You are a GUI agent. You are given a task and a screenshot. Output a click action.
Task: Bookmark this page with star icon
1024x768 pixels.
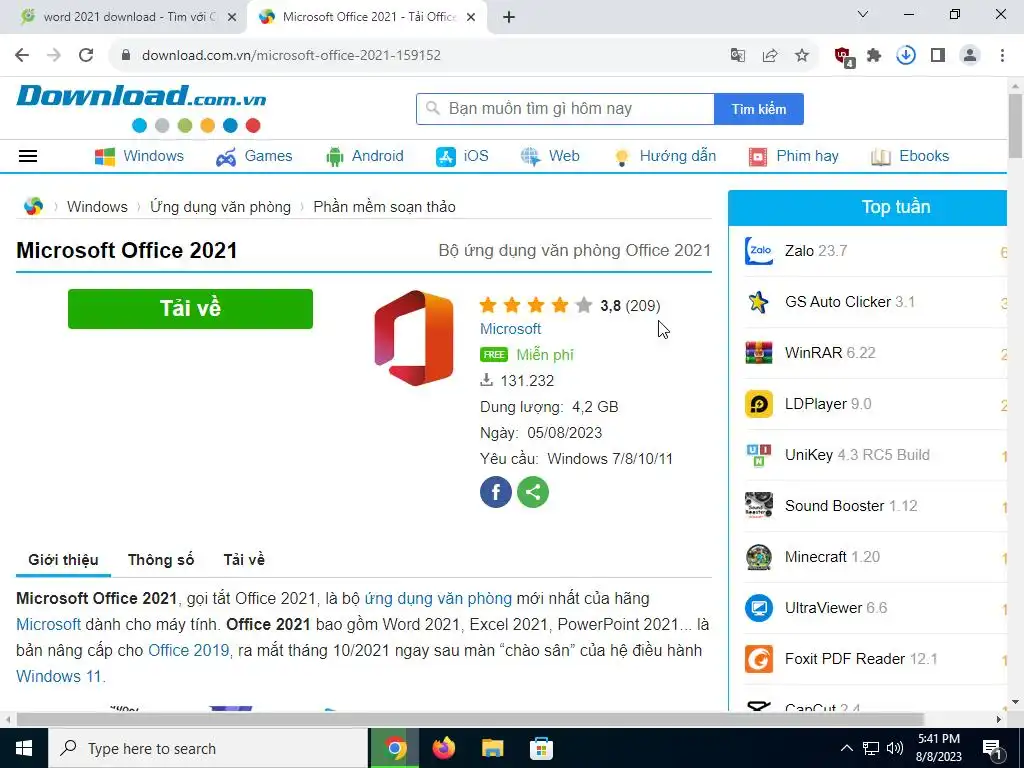tap(802, 56)
